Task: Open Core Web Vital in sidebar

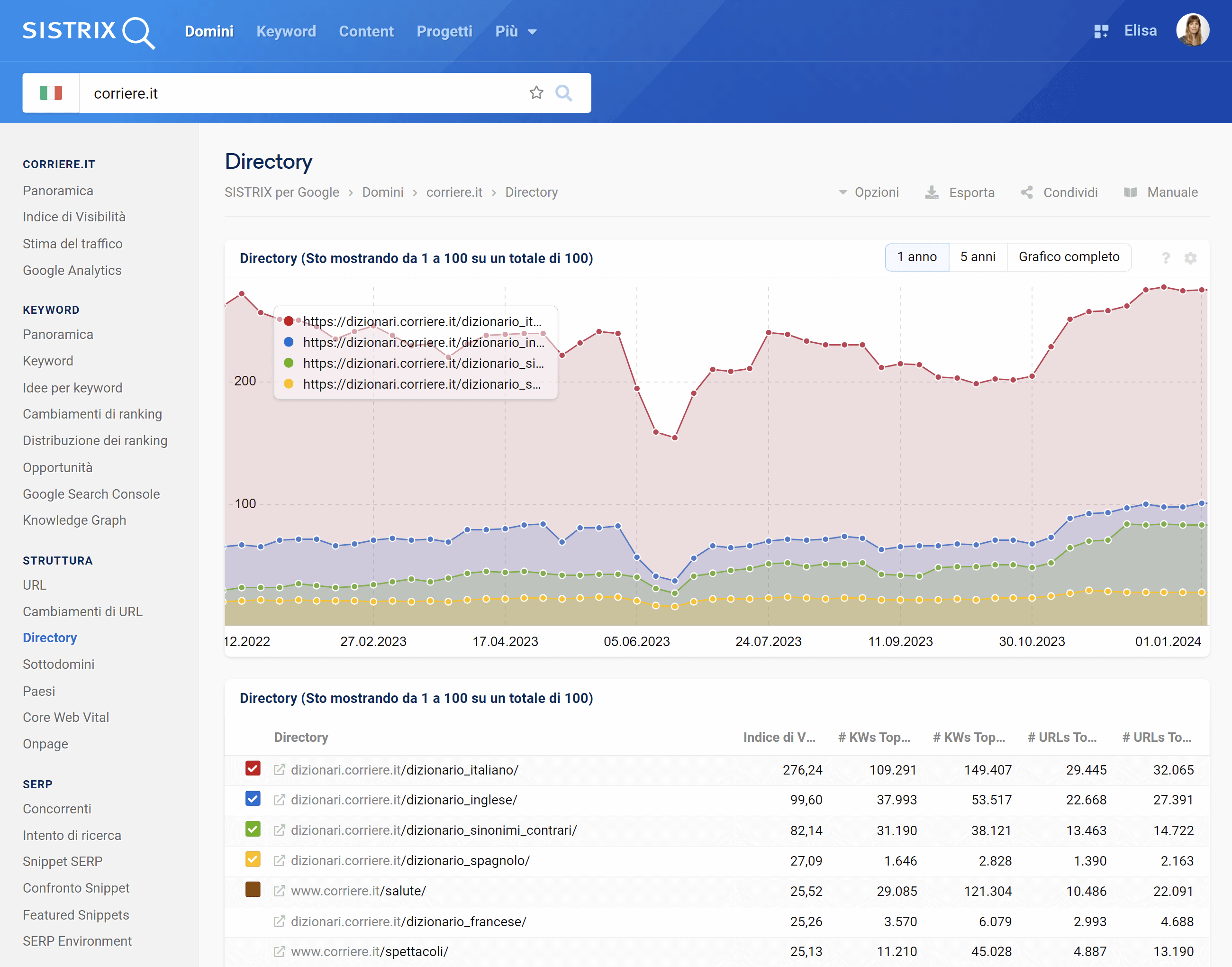Action: pos(66,717)
